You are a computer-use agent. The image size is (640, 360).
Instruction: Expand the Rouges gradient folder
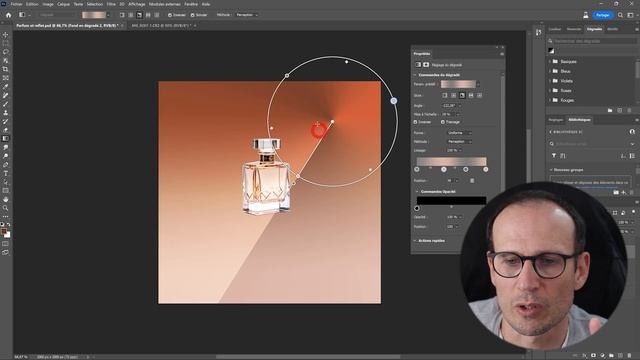click(550, 100)
